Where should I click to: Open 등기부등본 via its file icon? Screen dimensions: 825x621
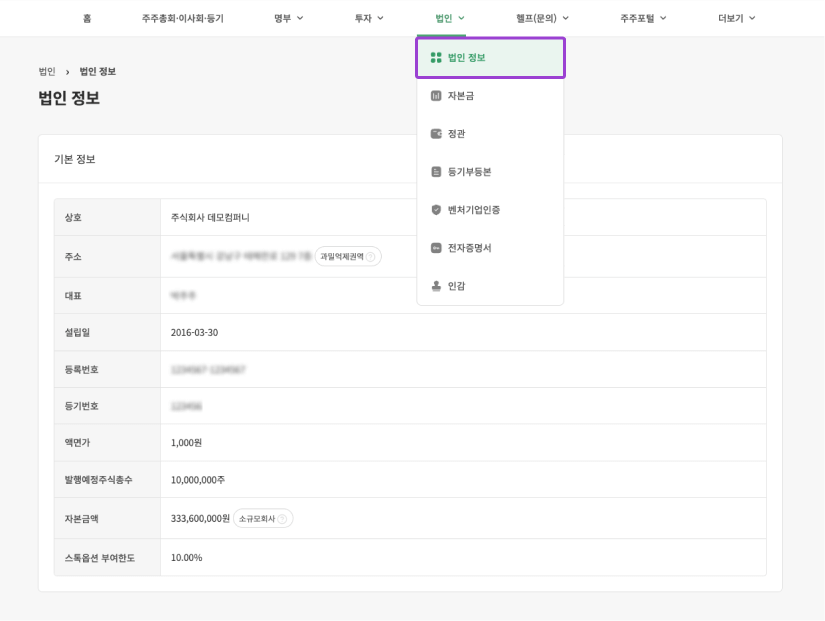pos(434,170)
